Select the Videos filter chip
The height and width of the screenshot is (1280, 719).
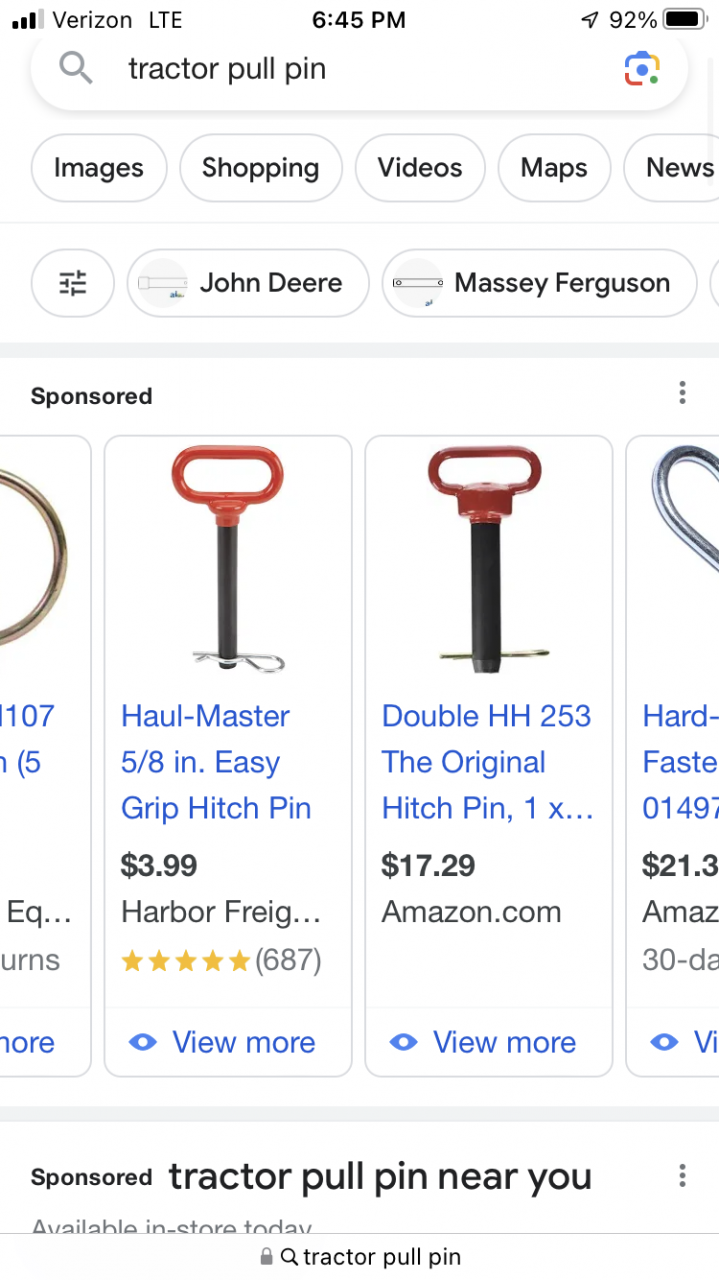pos(420,168)
